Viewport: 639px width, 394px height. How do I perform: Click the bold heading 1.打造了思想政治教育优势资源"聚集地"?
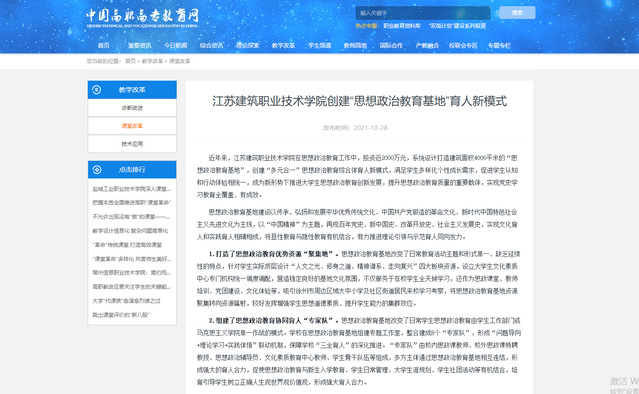[273, 254]
